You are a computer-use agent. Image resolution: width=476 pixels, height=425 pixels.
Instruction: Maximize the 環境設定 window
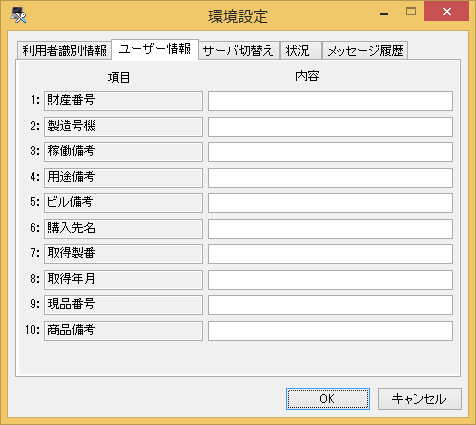coord(411,12)
